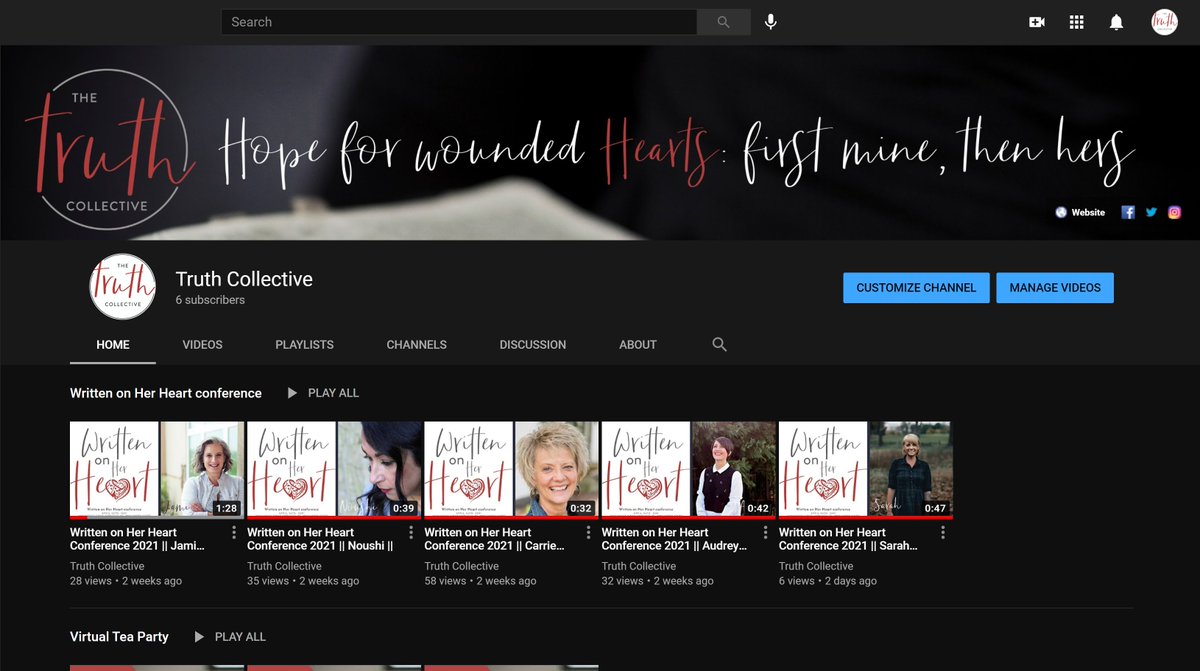The width and height of the screenshot is (1200, 671).
Task: Open the Twitter link on the banner
Action: click(1151, 212)
